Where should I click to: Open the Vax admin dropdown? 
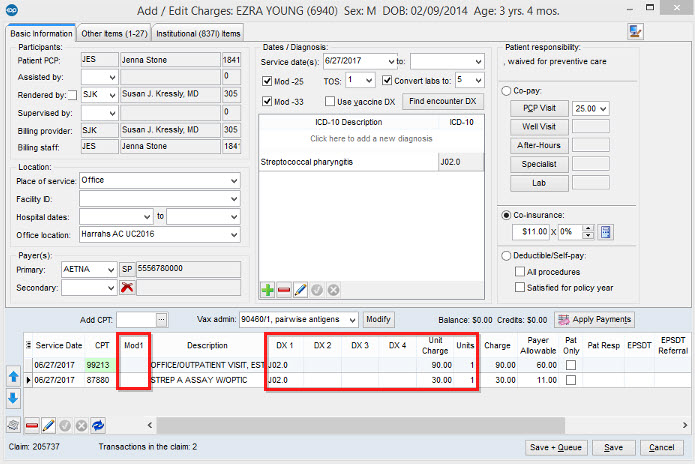coord(352,320)
